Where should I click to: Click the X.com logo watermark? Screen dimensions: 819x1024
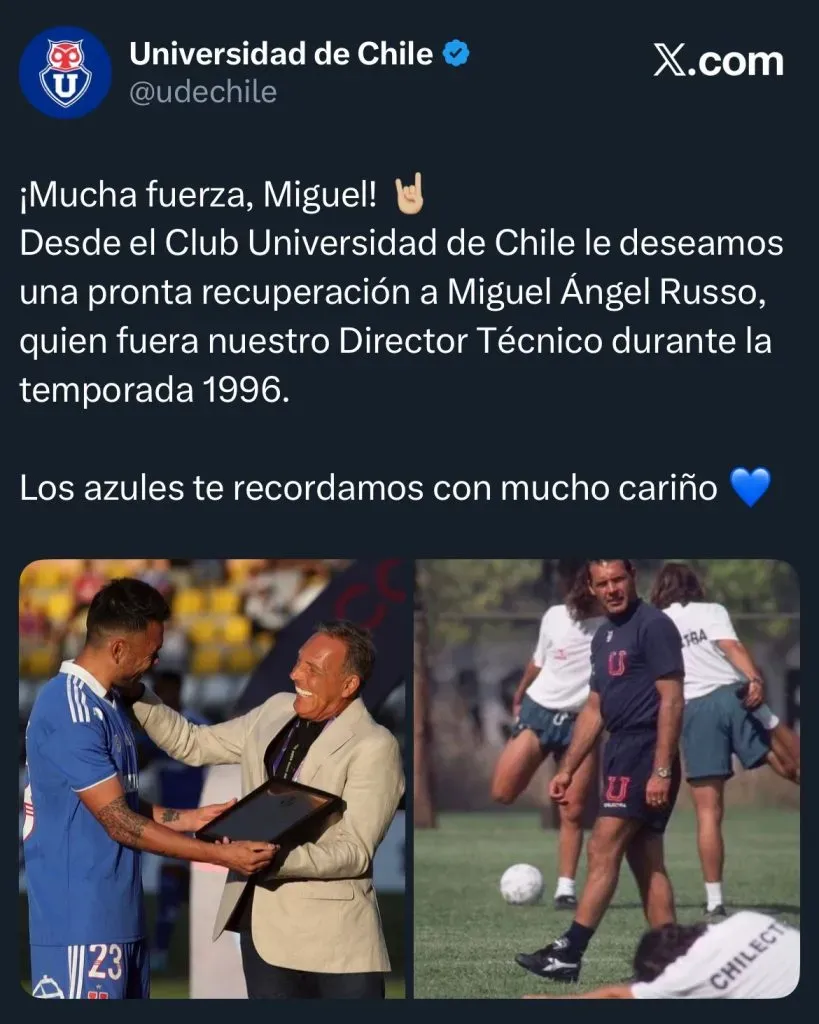(x=718, y=61)
